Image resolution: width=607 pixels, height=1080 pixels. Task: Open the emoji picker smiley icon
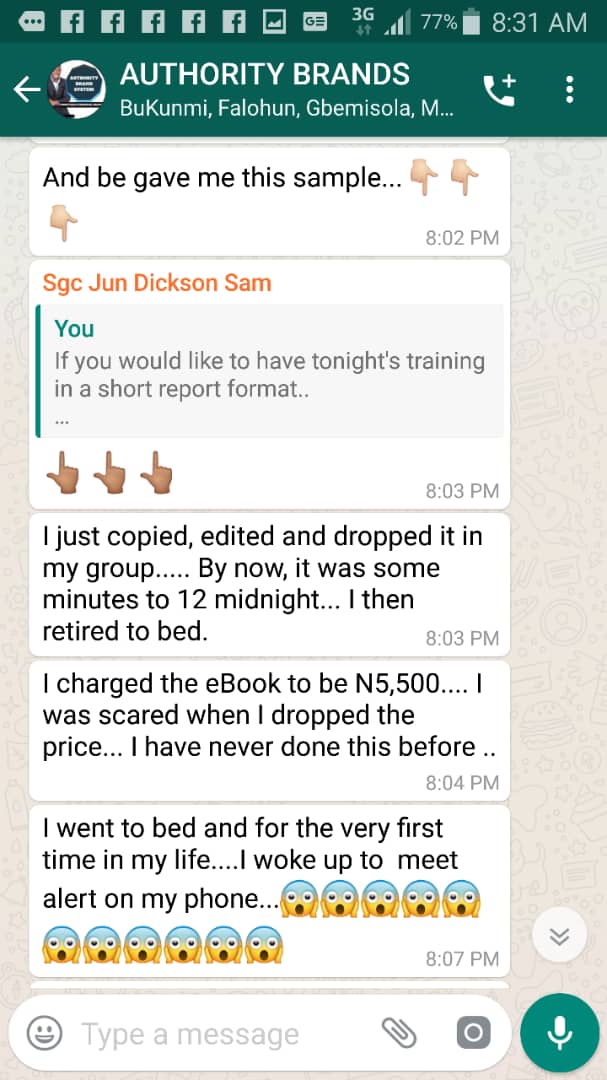click(x=45, y=1032)
